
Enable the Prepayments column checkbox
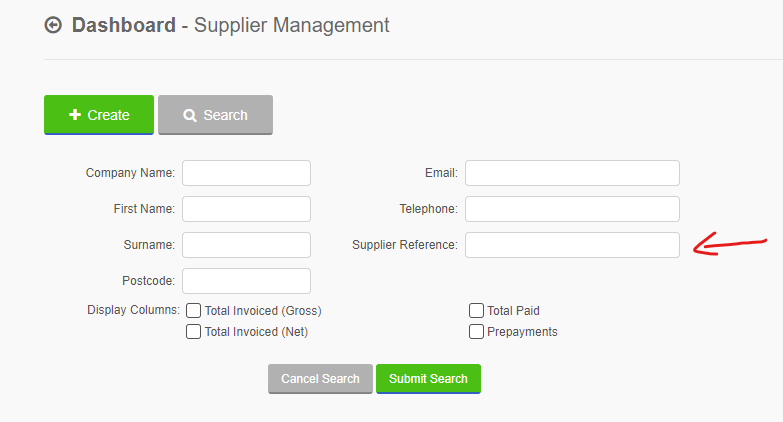pyautogui.click(x=476, y=332)
